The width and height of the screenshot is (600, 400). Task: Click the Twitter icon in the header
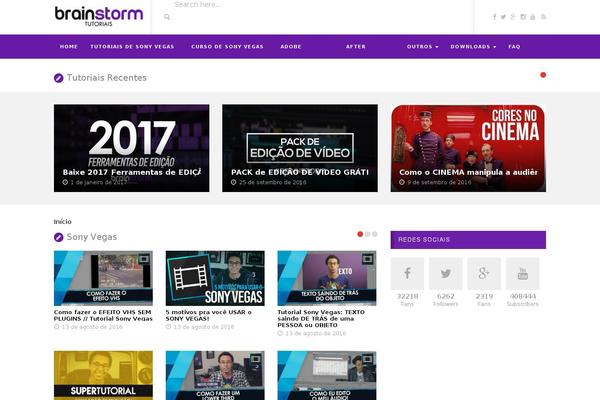pos(503,17)
